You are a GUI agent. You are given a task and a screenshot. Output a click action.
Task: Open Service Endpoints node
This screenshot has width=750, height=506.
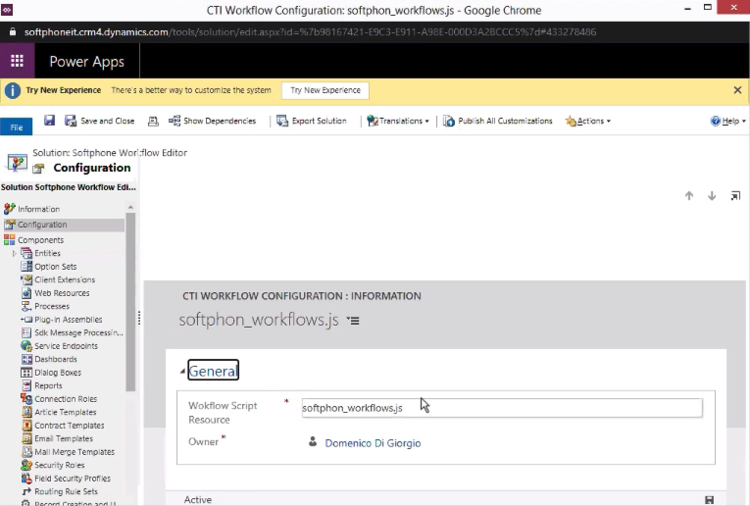(x=66, y=346)
